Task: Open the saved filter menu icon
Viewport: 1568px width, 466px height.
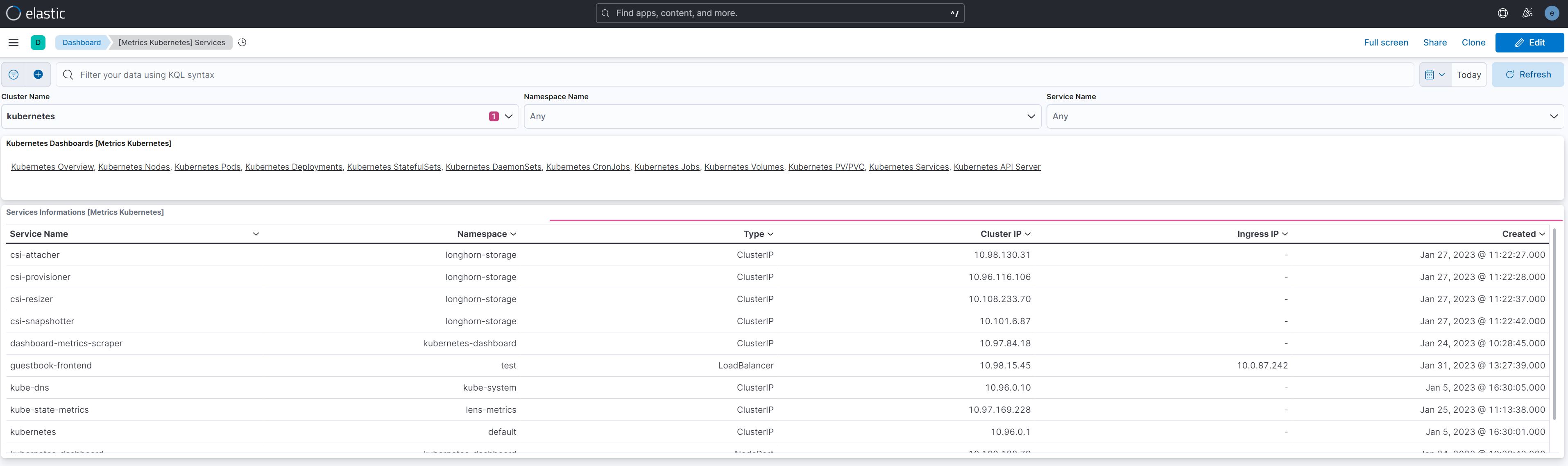Action: tap(14, 74)
